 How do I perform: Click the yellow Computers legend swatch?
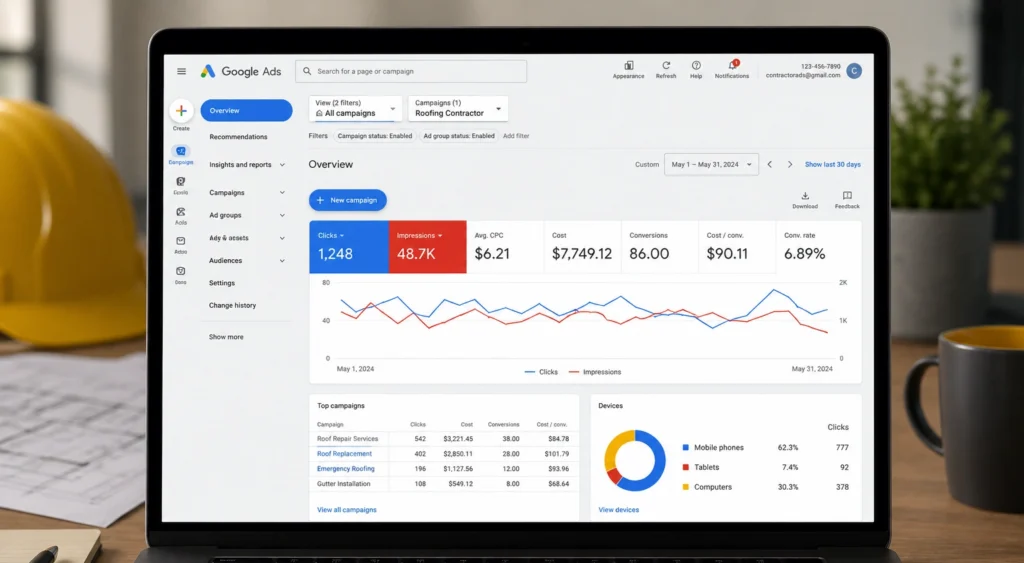tap(686, 487)
